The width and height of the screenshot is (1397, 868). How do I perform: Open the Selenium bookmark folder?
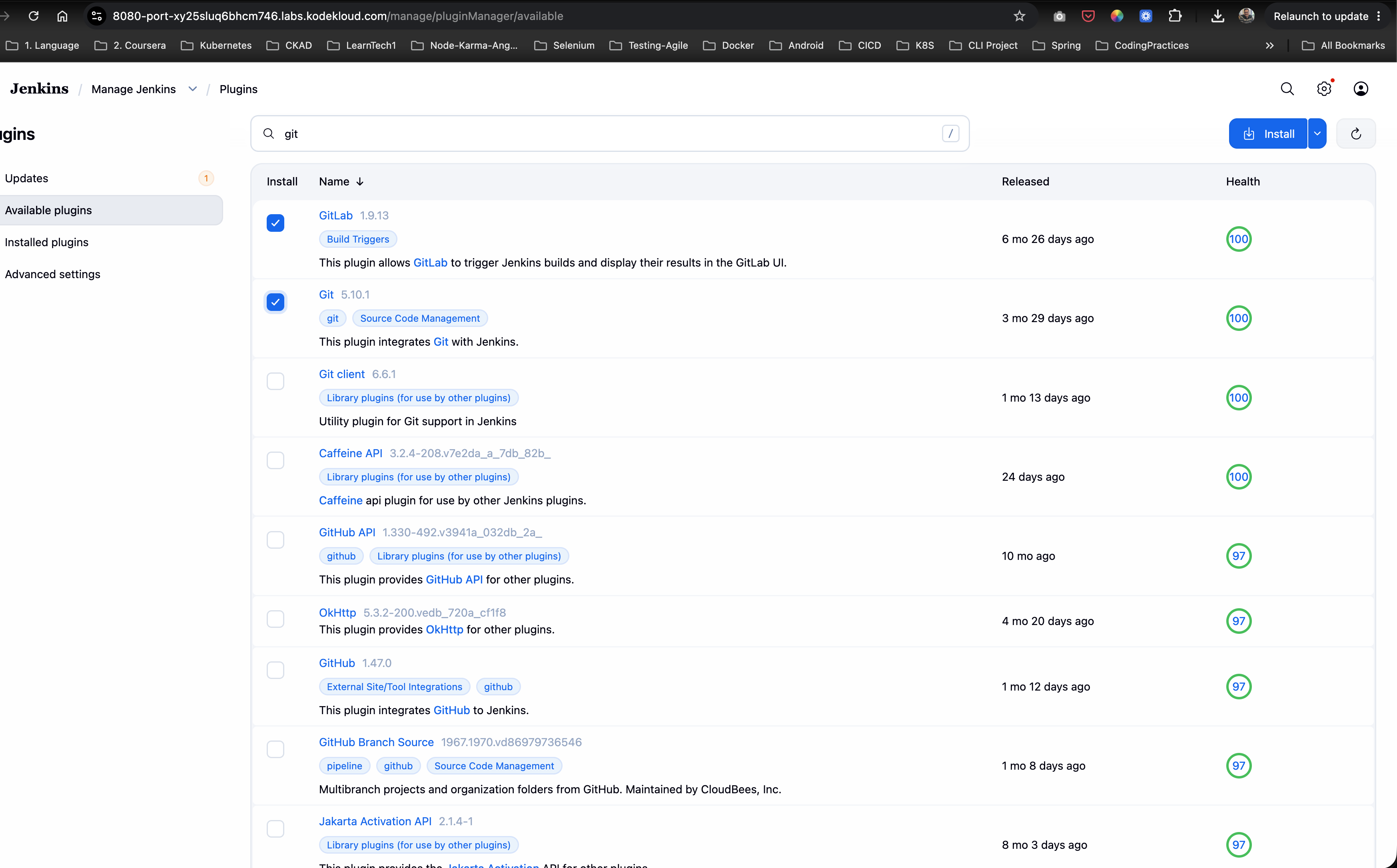click(564, 45)
